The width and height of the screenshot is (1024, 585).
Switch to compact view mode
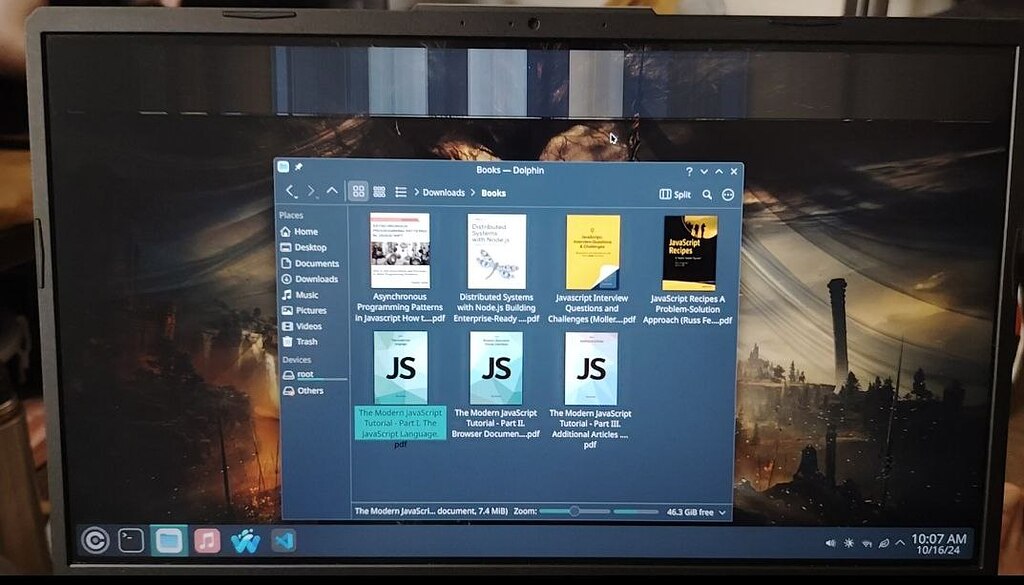[380, 193]
